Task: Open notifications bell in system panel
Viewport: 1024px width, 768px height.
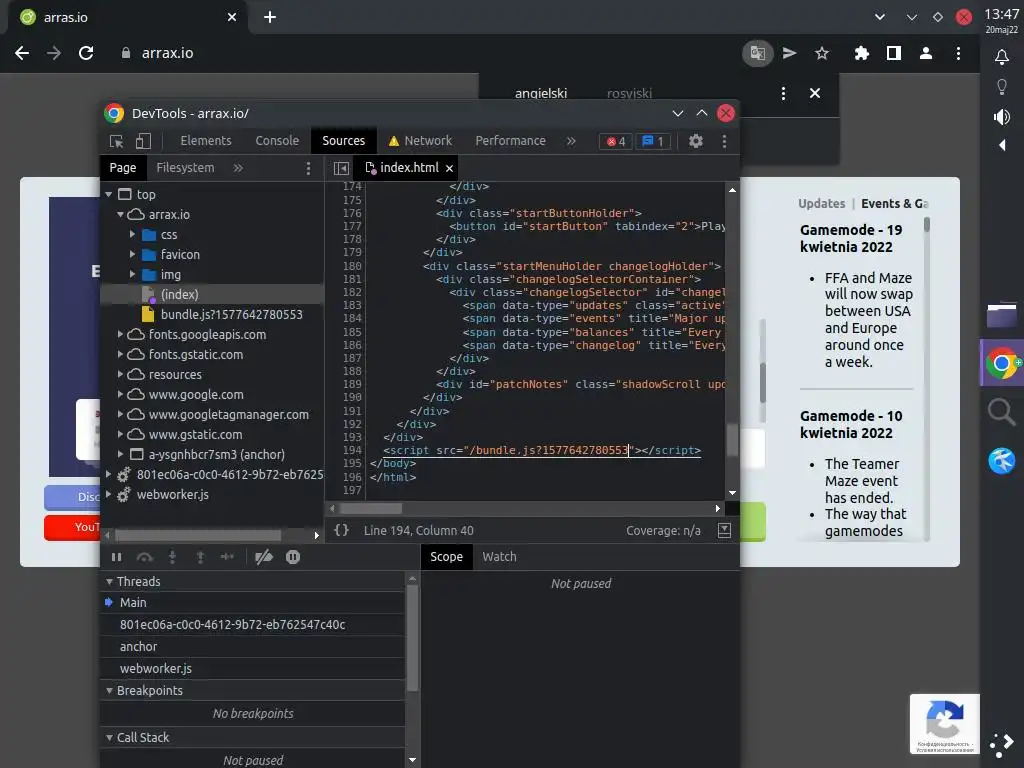Action: coord(1002,57)
